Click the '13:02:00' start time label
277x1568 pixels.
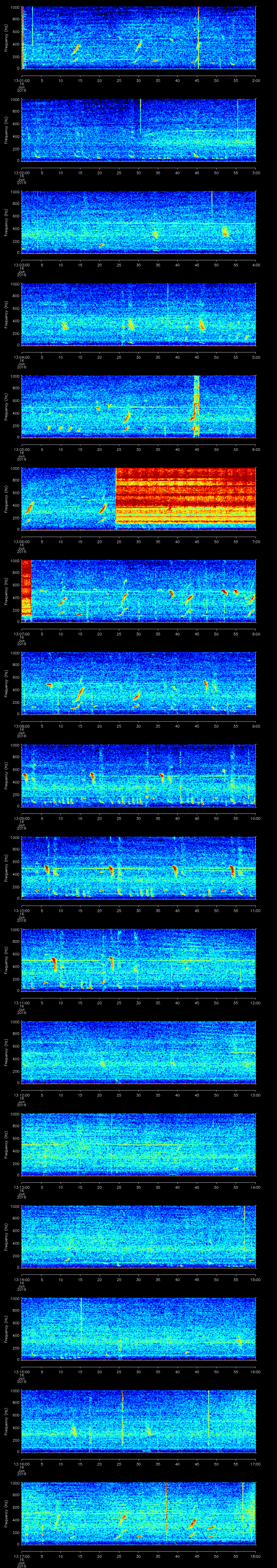(21, 173)
